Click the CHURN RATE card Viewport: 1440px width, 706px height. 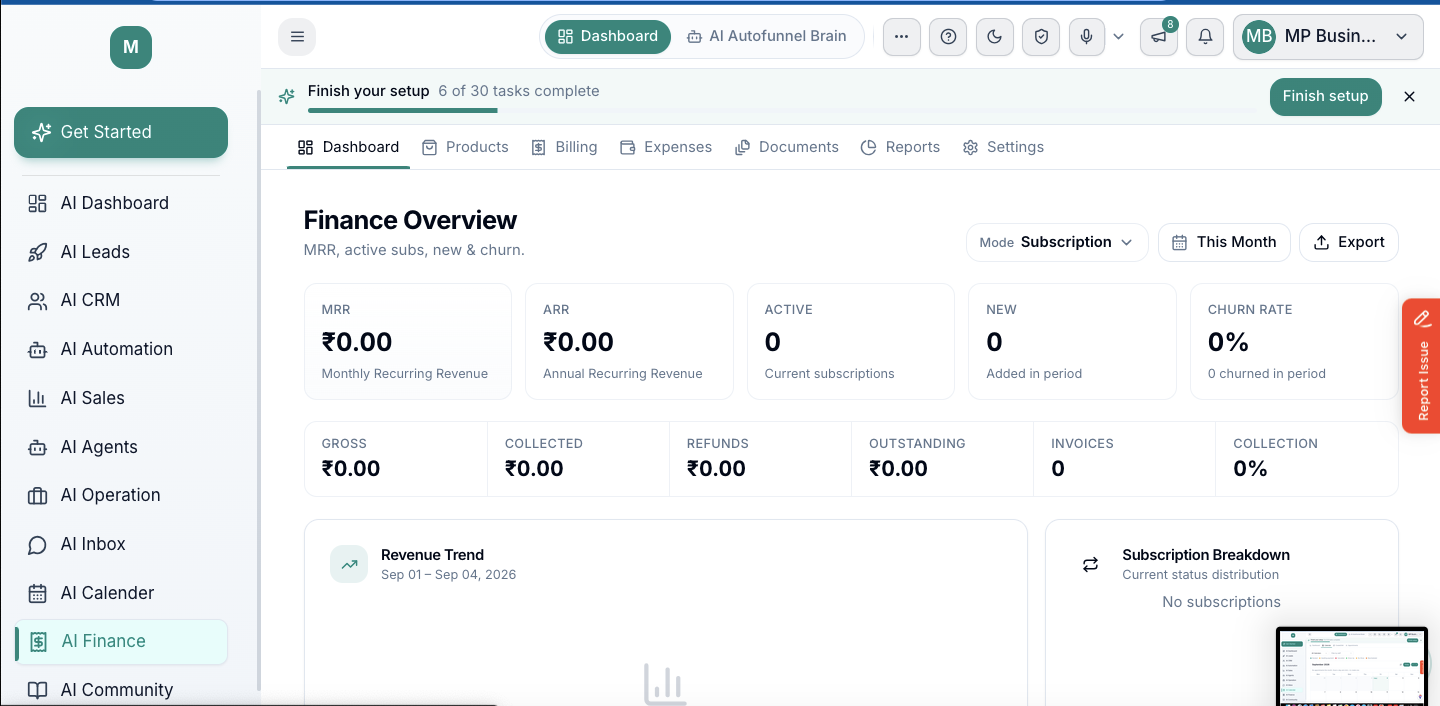point(1294,342)
